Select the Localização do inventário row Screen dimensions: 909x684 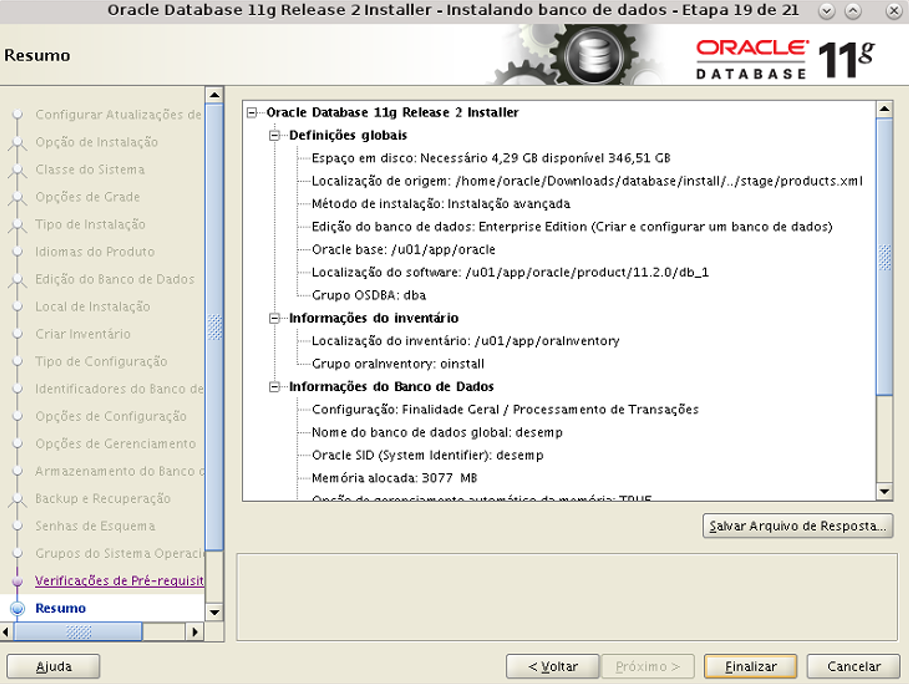tap(466, 341)
